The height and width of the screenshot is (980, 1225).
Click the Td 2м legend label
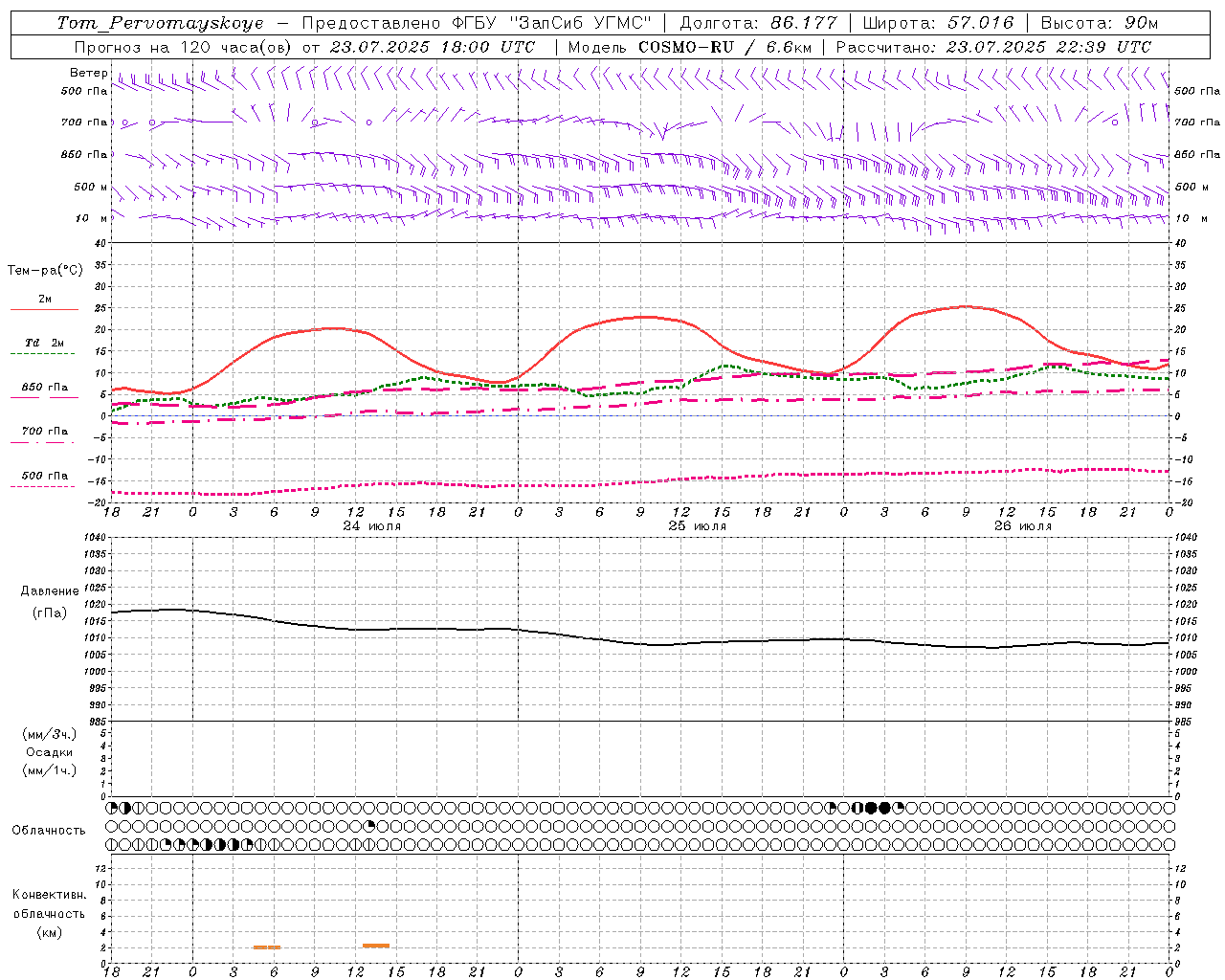click(x=44, y=343)
